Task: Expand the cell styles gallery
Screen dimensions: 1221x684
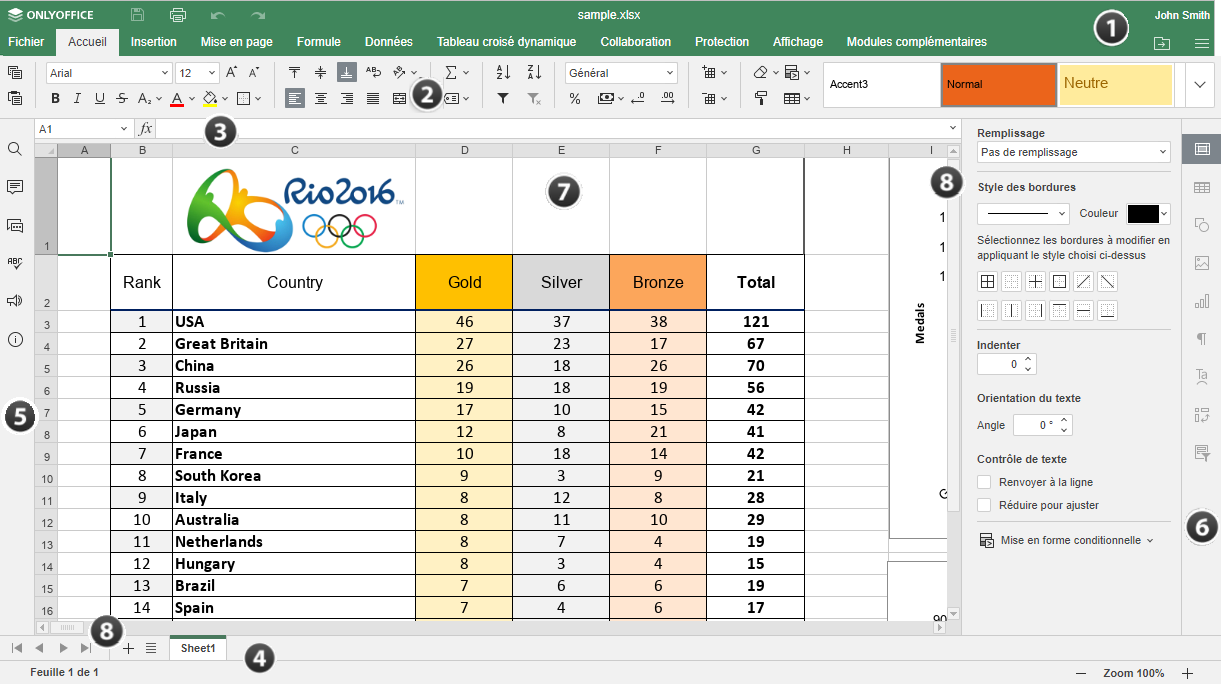Action: (1200, 85)
